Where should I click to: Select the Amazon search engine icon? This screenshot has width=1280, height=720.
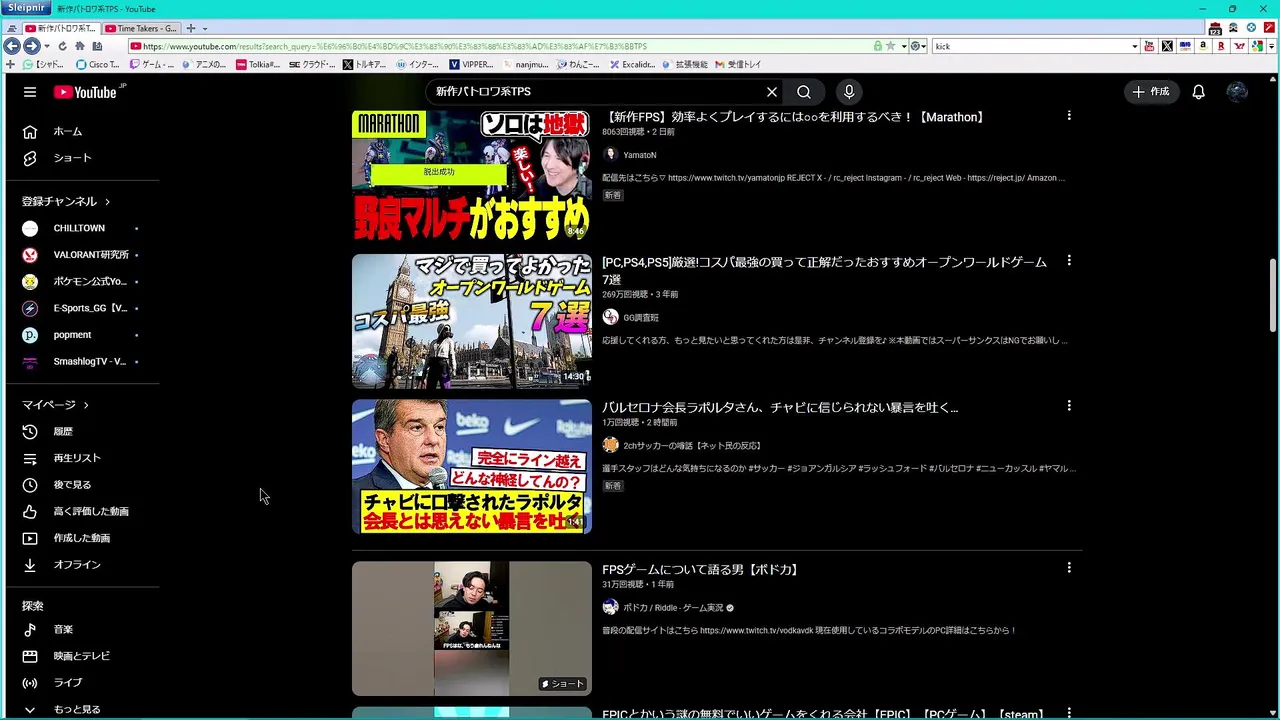coord(1203,46)
